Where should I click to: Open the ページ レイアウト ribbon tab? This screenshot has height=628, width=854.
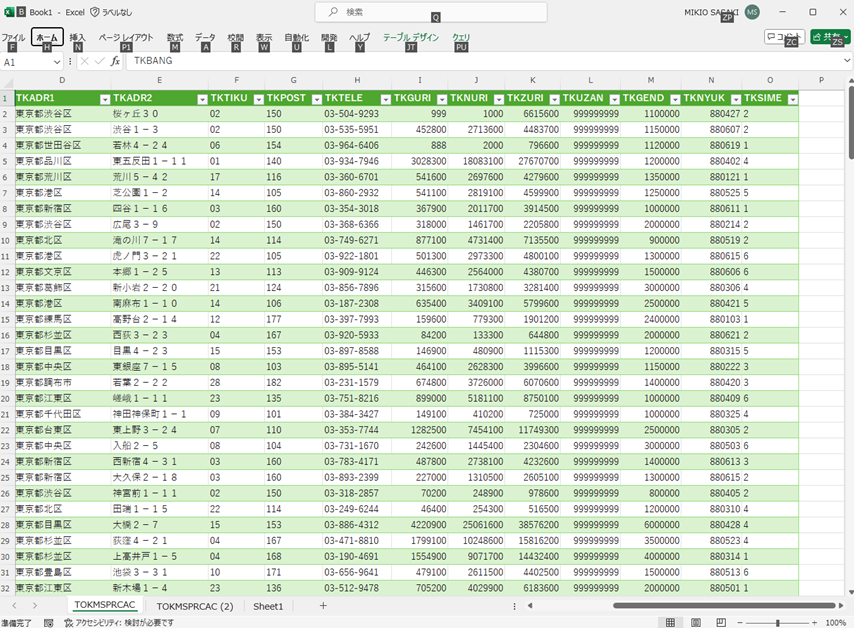coord(126,37)
